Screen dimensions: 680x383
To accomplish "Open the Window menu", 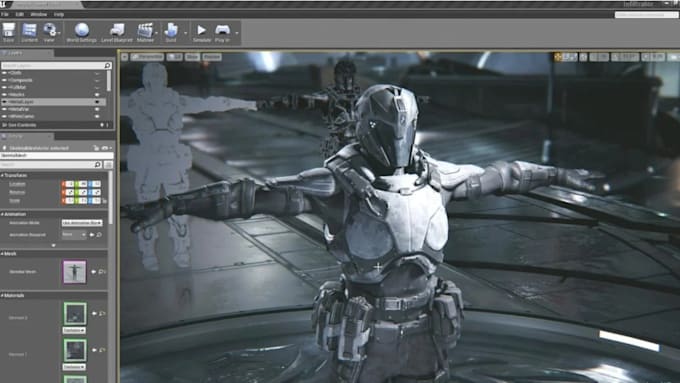I will [39, 14].
